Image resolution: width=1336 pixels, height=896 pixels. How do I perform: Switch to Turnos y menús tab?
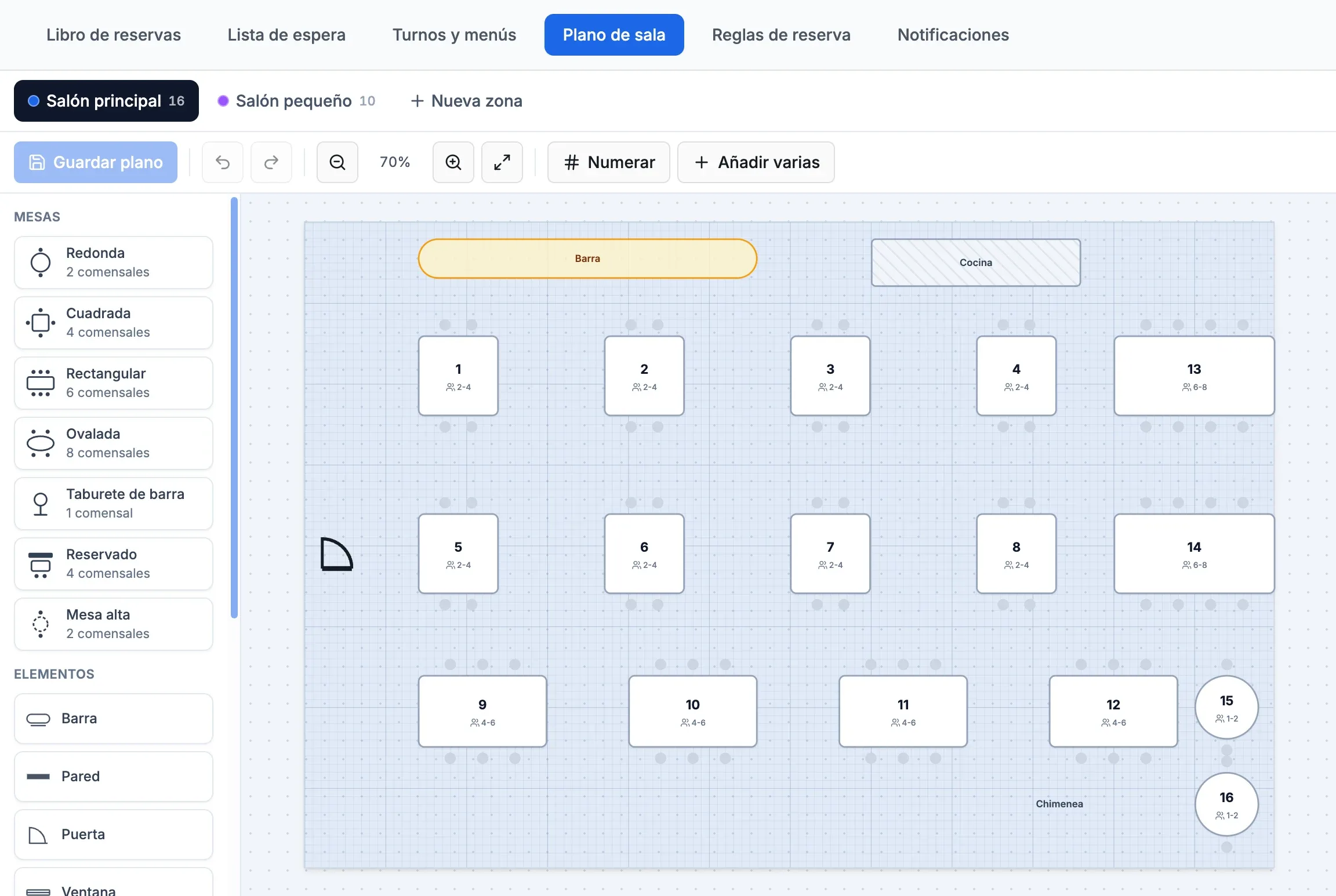coord(454,35)
